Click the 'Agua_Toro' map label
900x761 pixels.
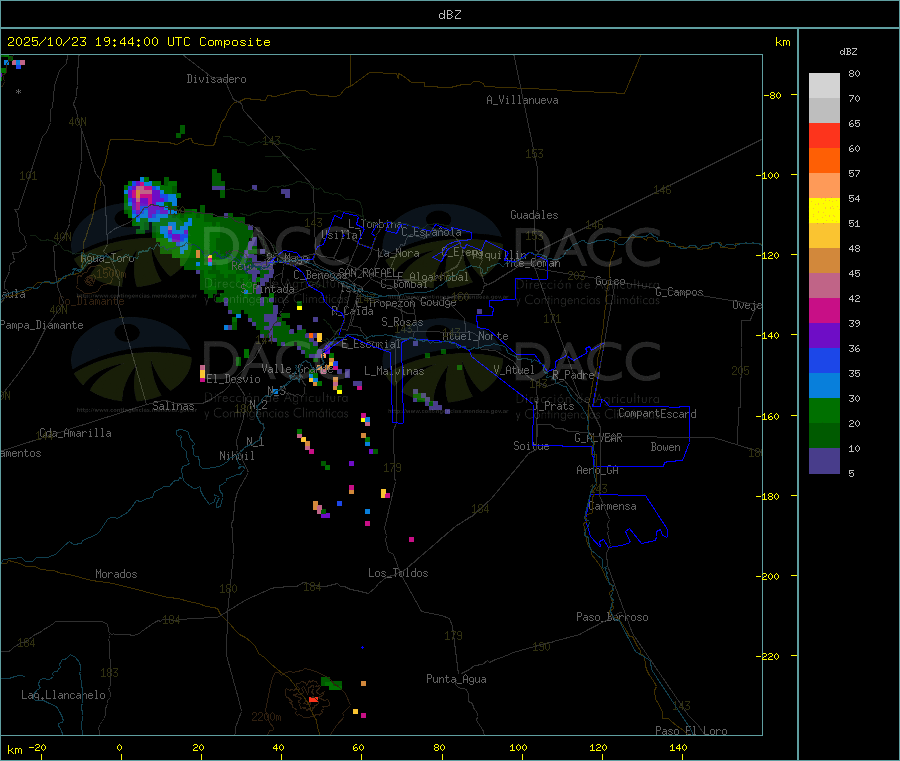107,258
